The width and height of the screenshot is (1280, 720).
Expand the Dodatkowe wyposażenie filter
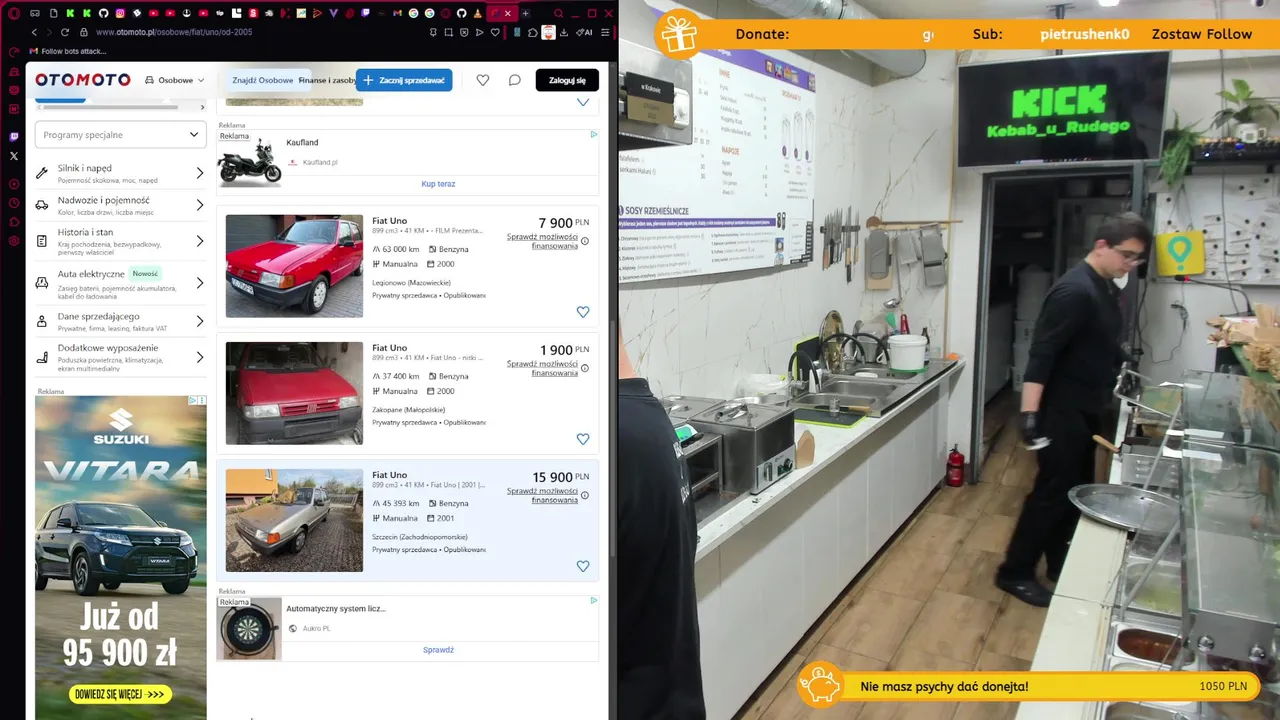(121, 357)
